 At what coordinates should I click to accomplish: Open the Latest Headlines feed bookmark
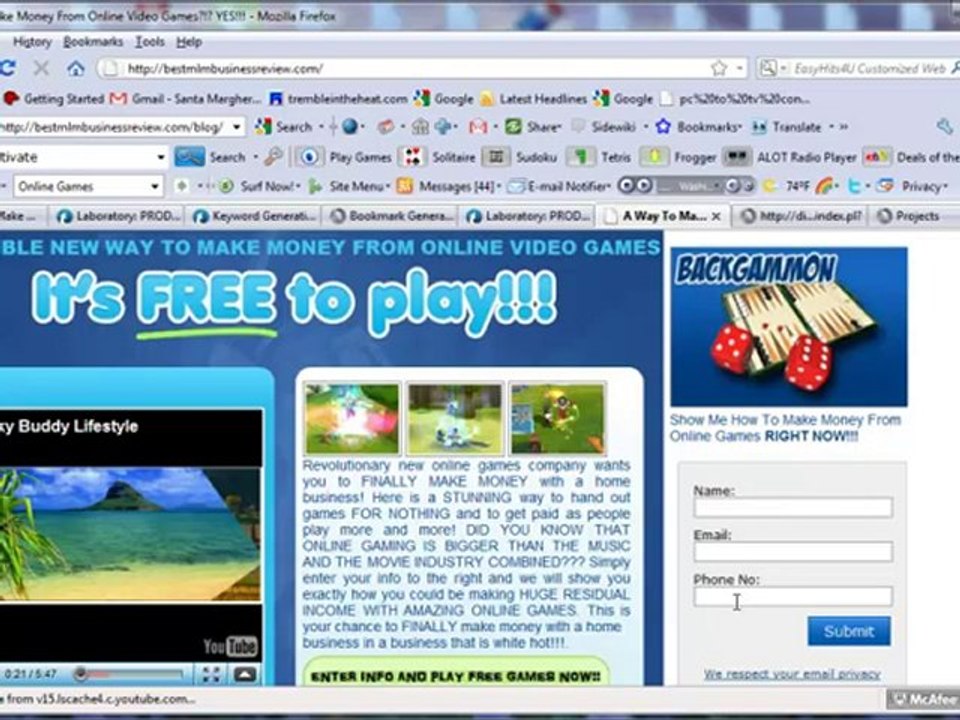(533, 99)
